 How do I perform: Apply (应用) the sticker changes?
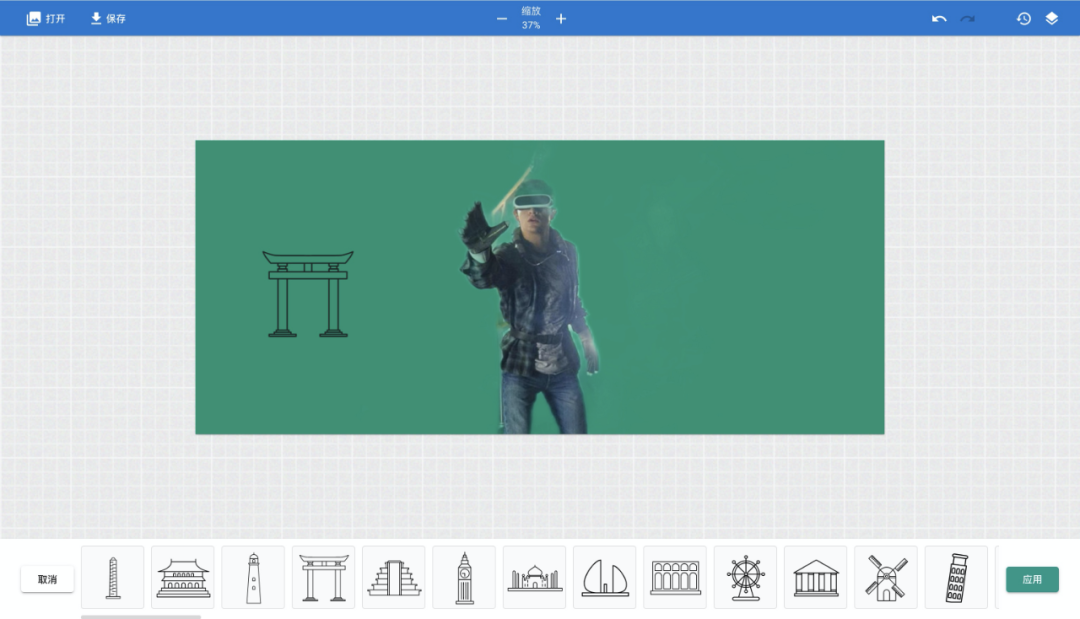click(x=1032, y=579)
